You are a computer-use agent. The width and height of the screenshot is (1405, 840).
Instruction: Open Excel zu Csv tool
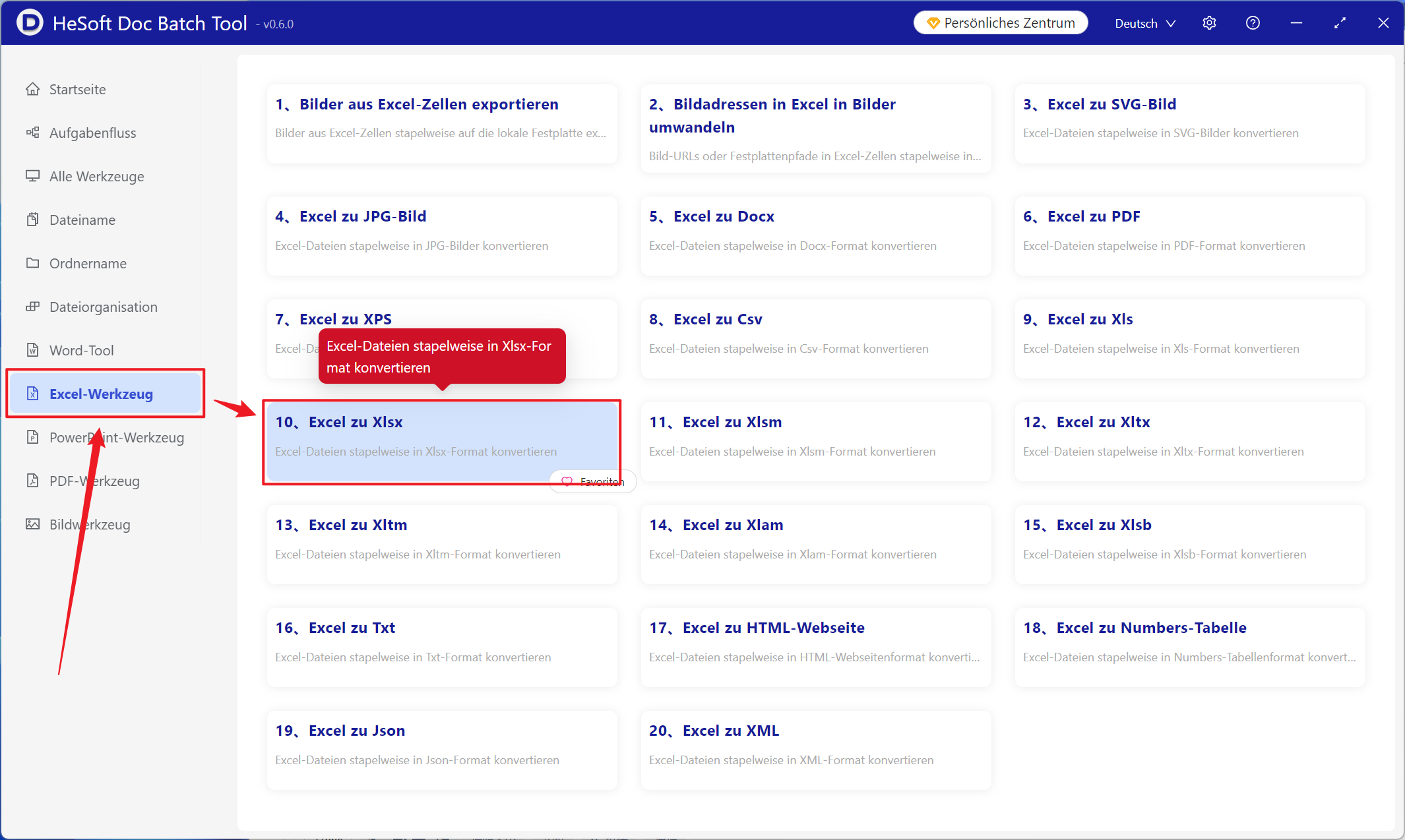[816, 338]
